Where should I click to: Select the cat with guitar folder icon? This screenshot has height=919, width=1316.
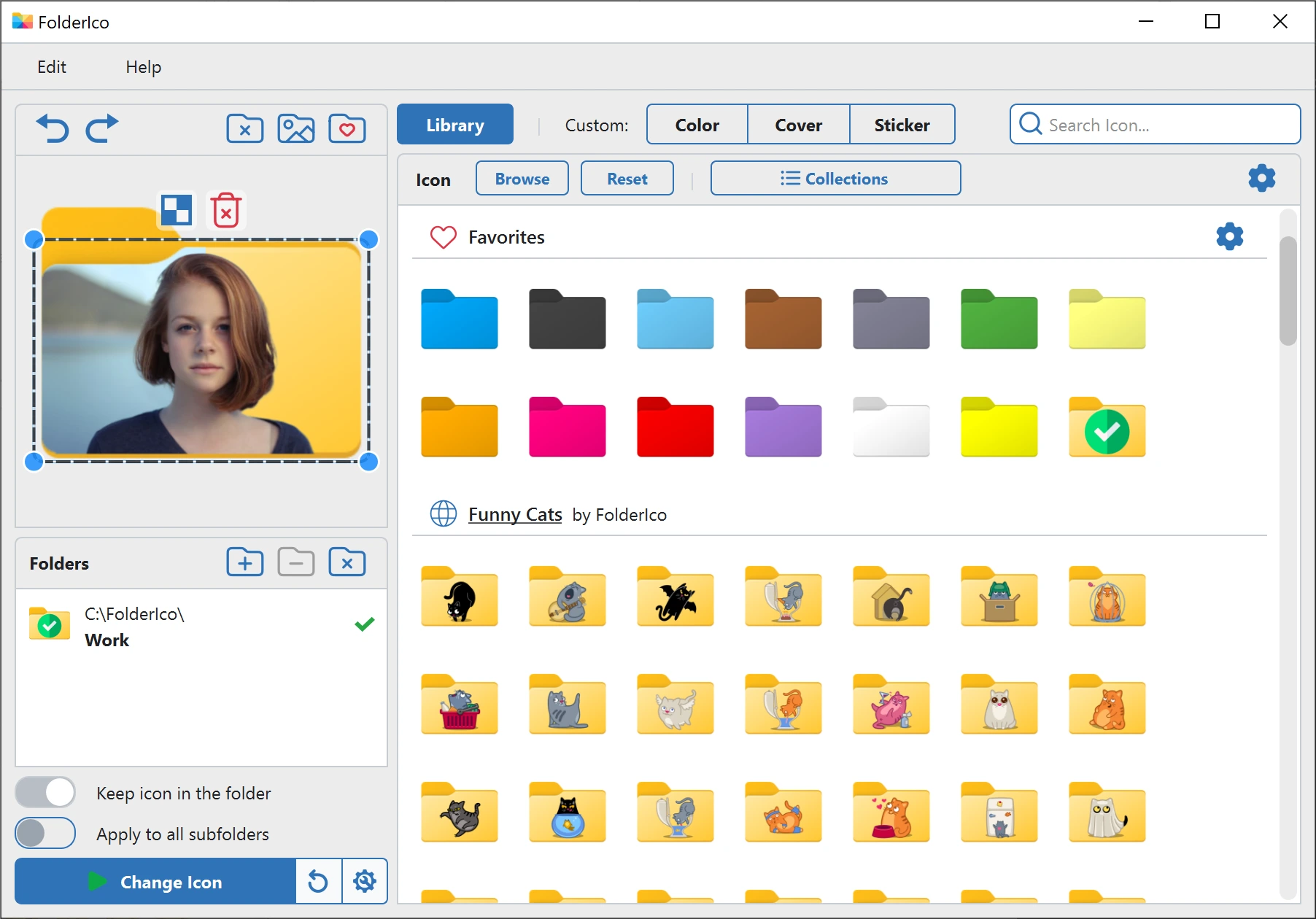(568, 597)
